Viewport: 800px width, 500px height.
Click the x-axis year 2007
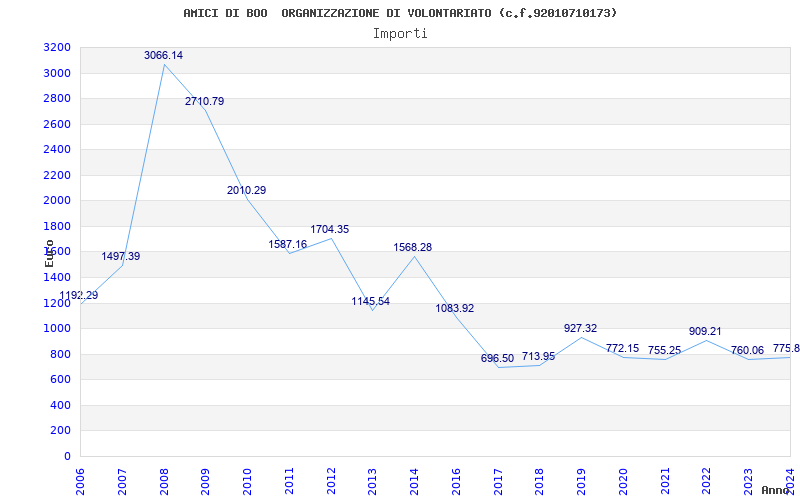point(122,482)
